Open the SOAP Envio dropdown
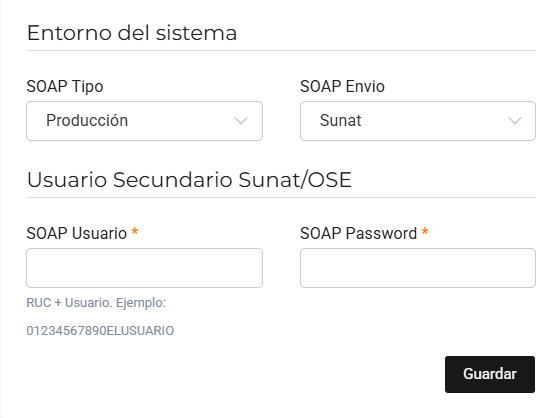The height and width of the screenshot is (418, 560). (x=418, y=121)
